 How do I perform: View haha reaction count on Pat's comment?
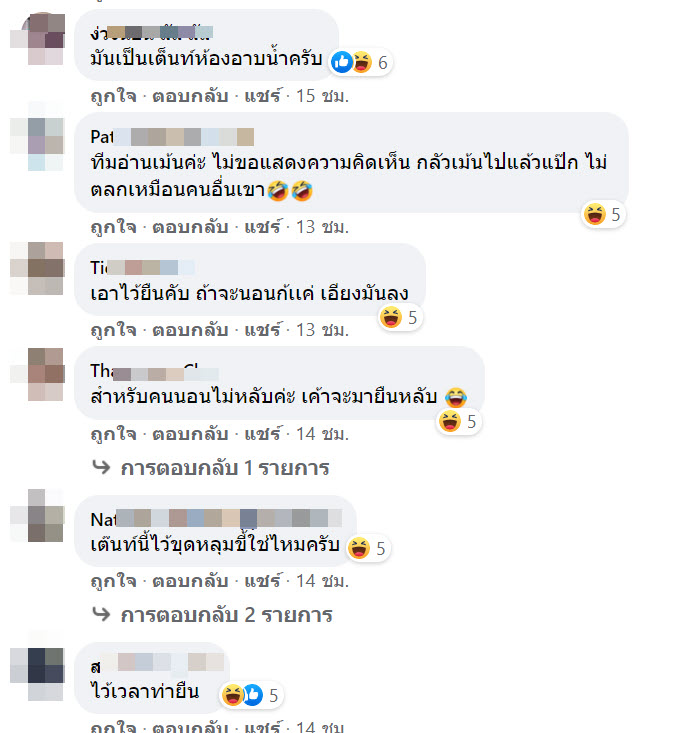click(603, 215)
